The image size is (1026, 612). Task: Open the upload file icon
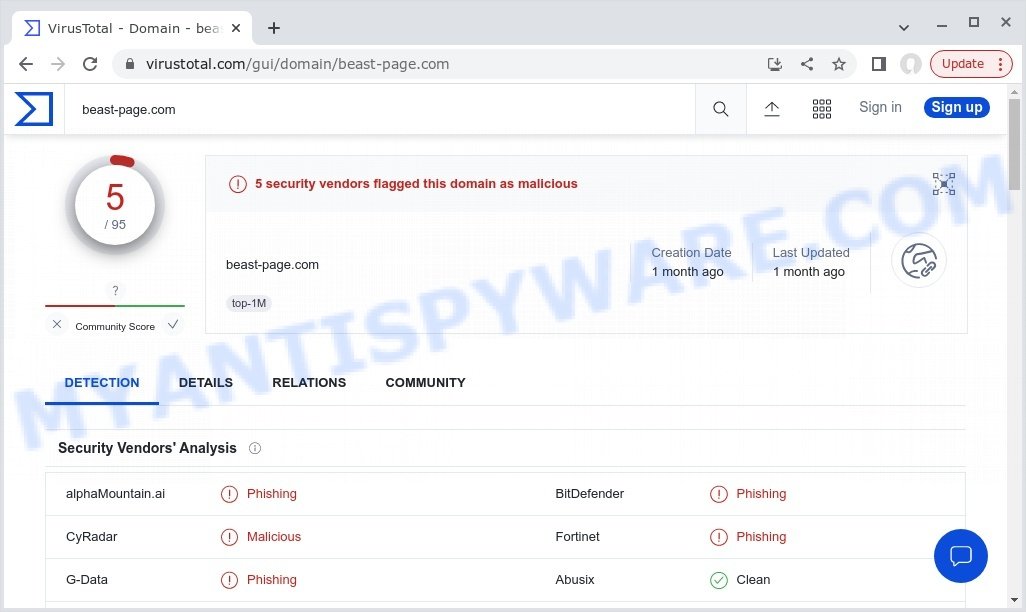pos(772,109)
